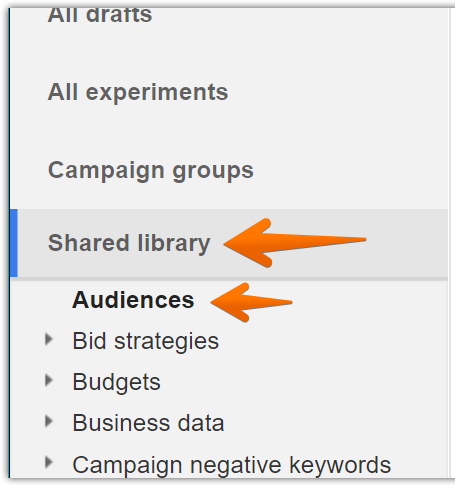Select the Budgets label

tap(116, 382)
